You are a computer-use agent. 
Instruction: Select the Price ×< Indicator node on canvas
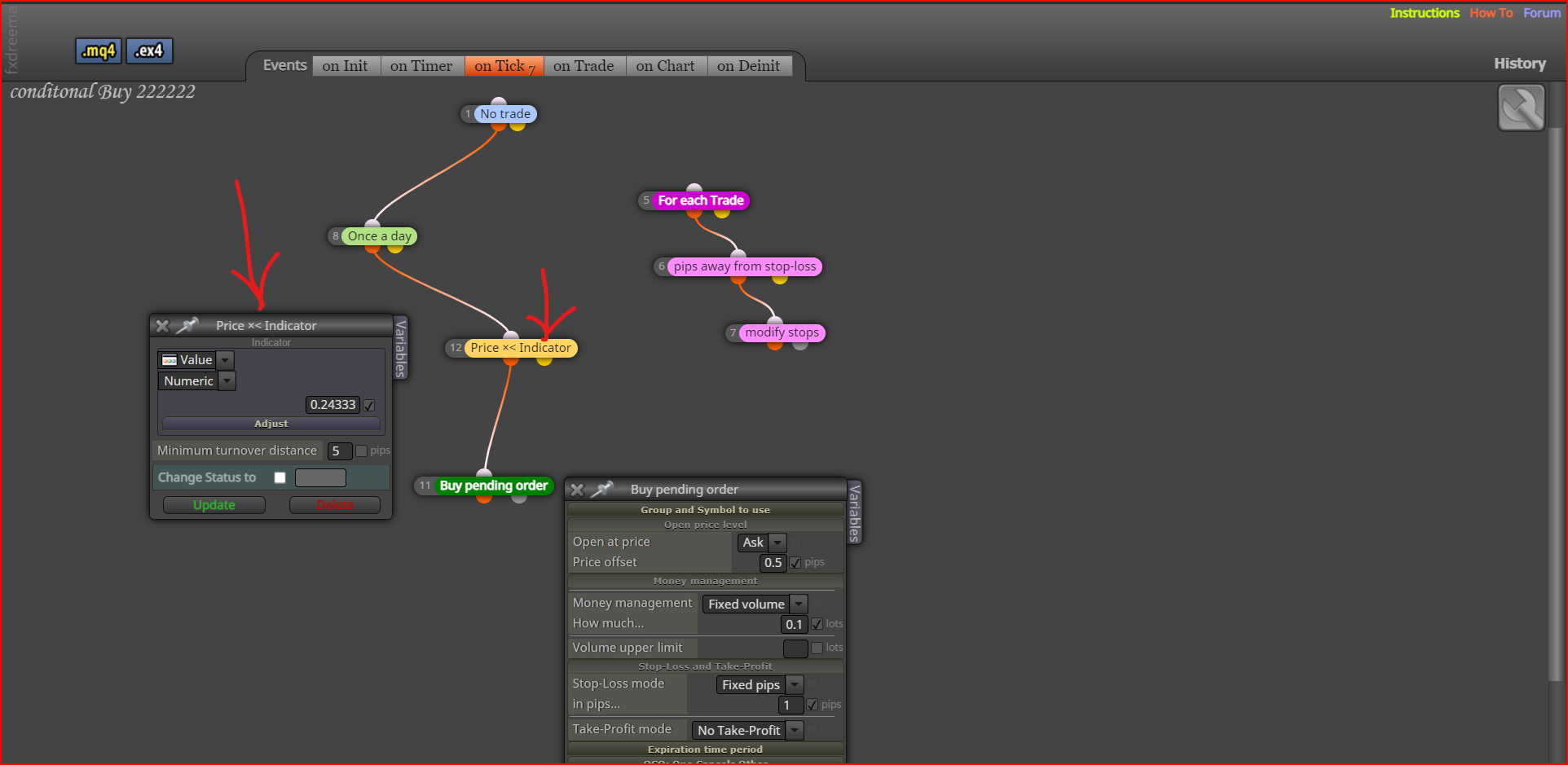[x=520, y=348]
